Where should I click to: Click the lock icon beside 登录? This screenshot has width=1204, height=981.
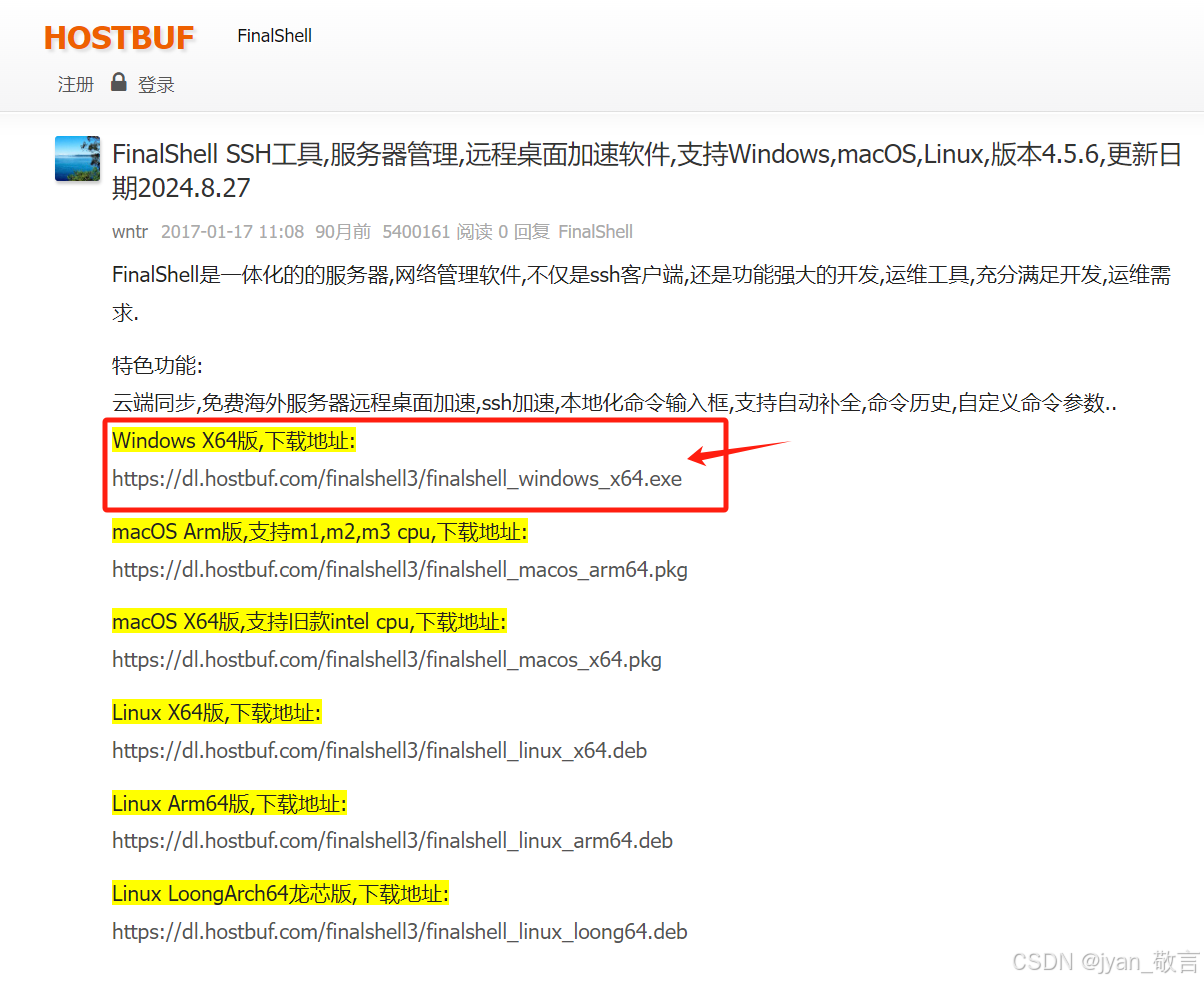pyautogui.click(x=119, y=82)
